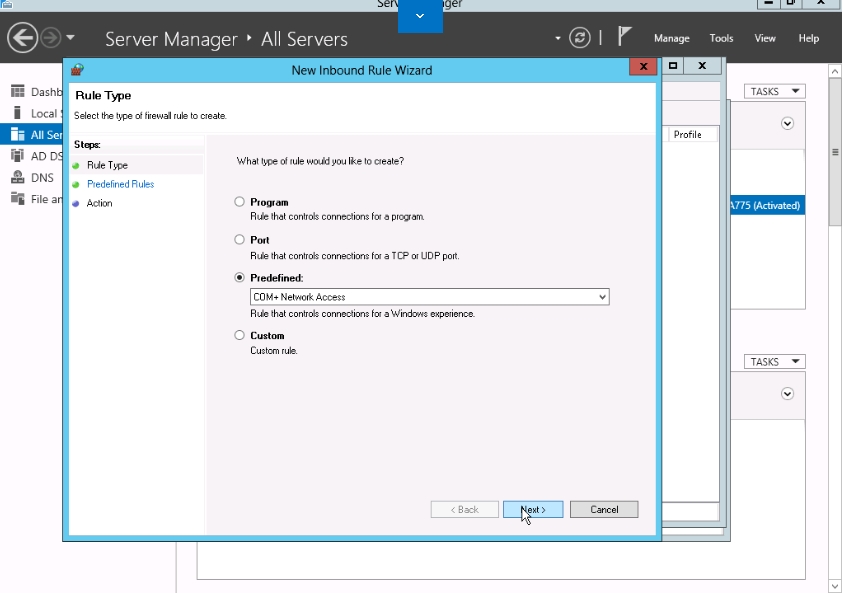This screenshot has width=843, height=593.
Task: Cancel the New Inbound Rule Wizard
Action: point(604,510)
